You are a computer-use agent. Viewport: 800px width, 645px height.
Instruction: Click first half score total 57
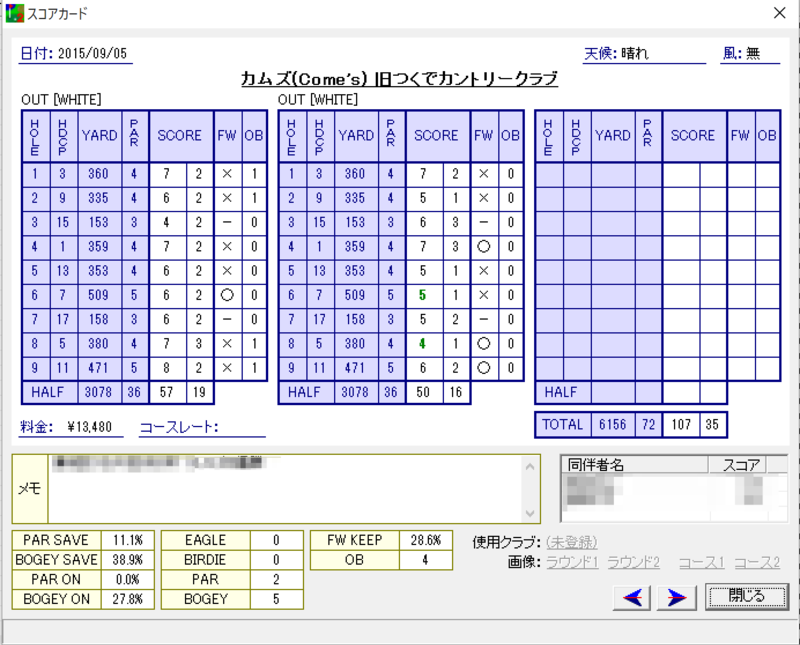(x=167, y=392)
